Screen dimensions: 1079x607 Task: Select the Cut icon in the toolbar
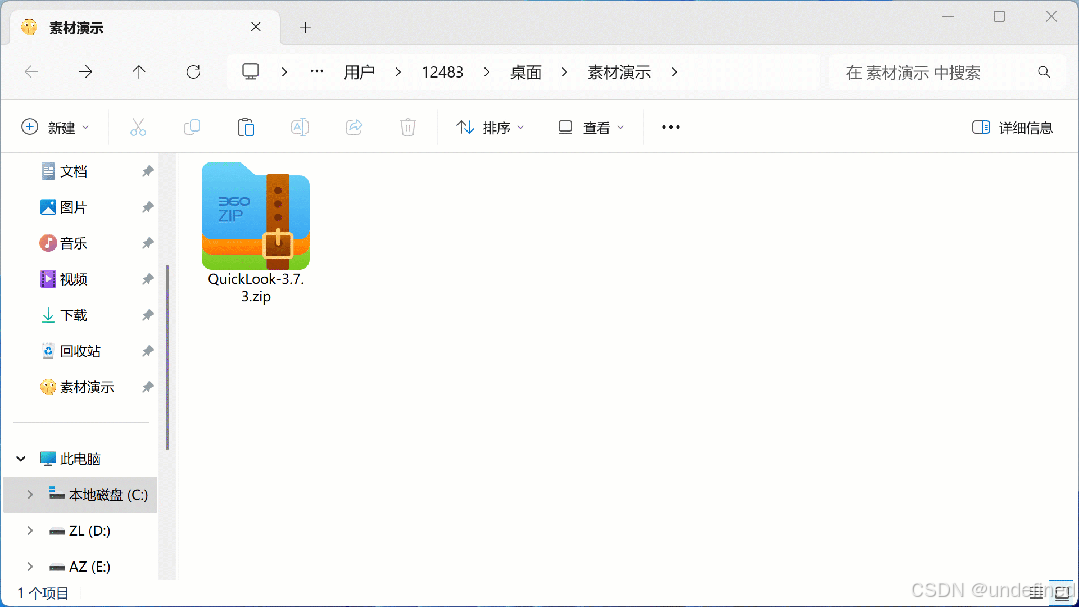pyautogui.click(x=138, y=127)
